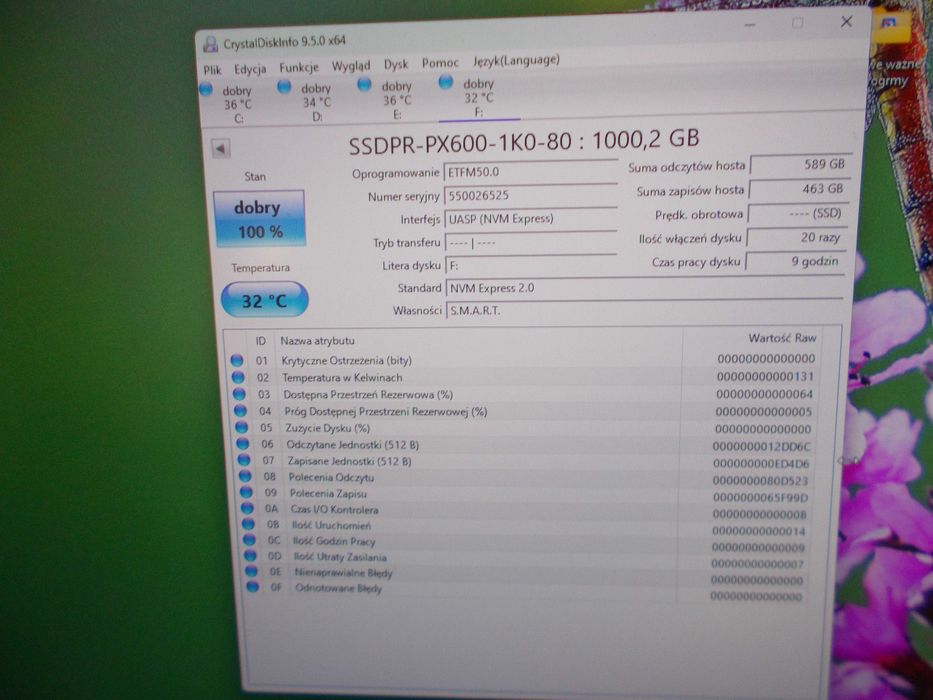This screenshot has width=933, height=700.
Task: Open the Funkcje menu
Action: tap(299, 67)
